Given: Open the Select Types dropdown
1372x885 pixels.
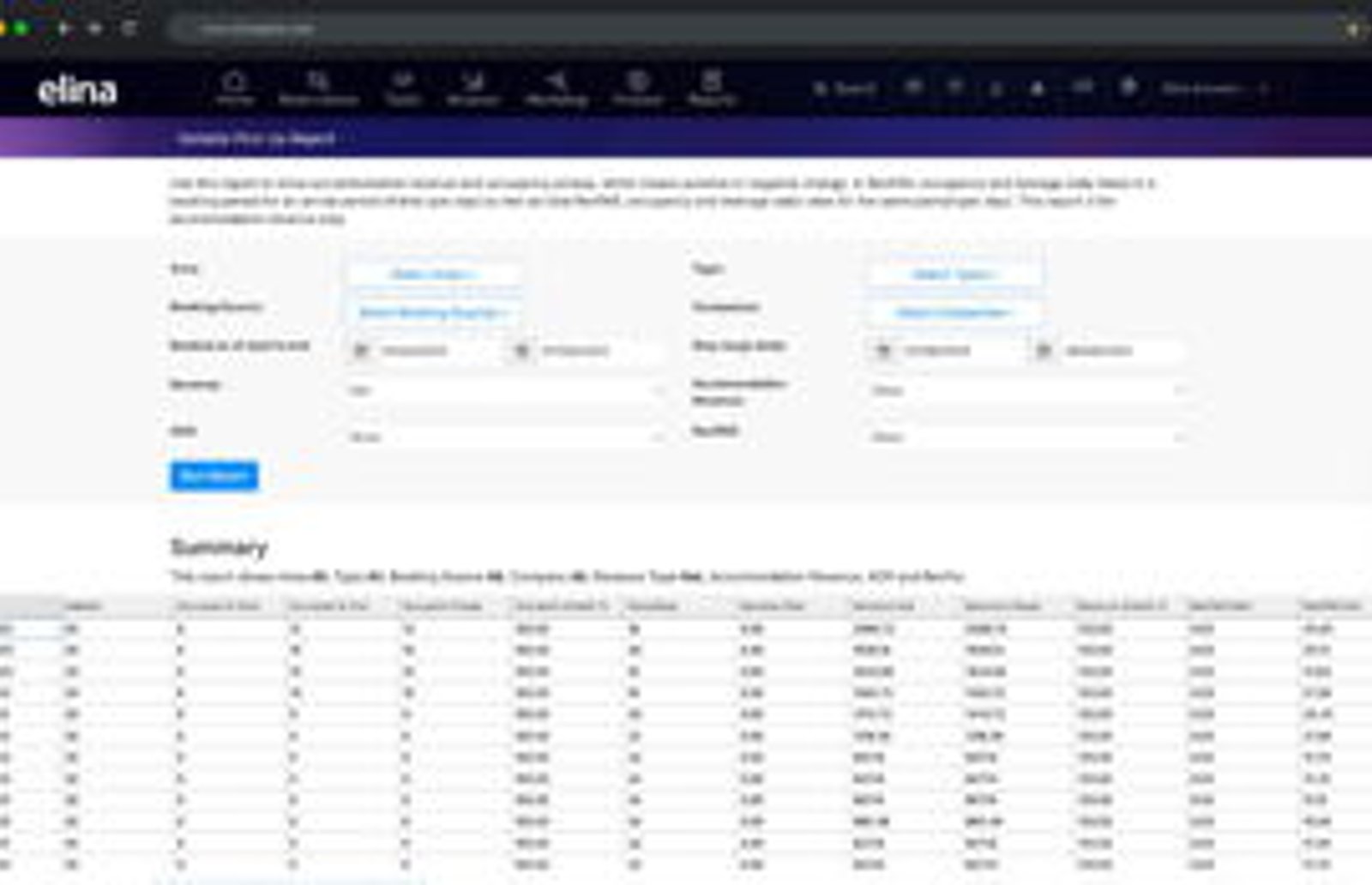Looking at the screenshot, I should [x=954, y=274].
